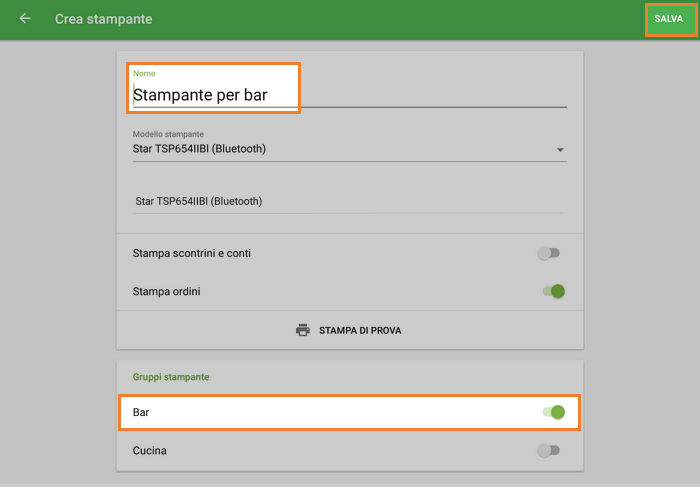Click the printer icon beside Stampa di prova
The height and width of the screenshot is (487, 700).
click(x=303, y=330)
